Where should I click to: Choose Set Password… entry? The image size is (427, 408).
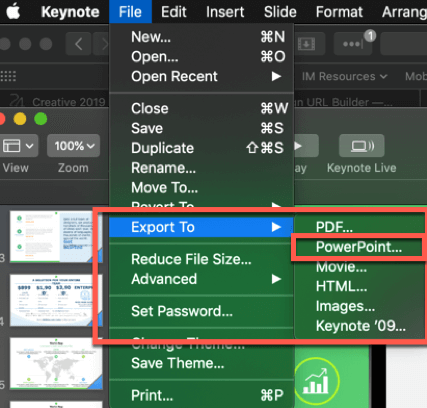(x=201, y=311)
